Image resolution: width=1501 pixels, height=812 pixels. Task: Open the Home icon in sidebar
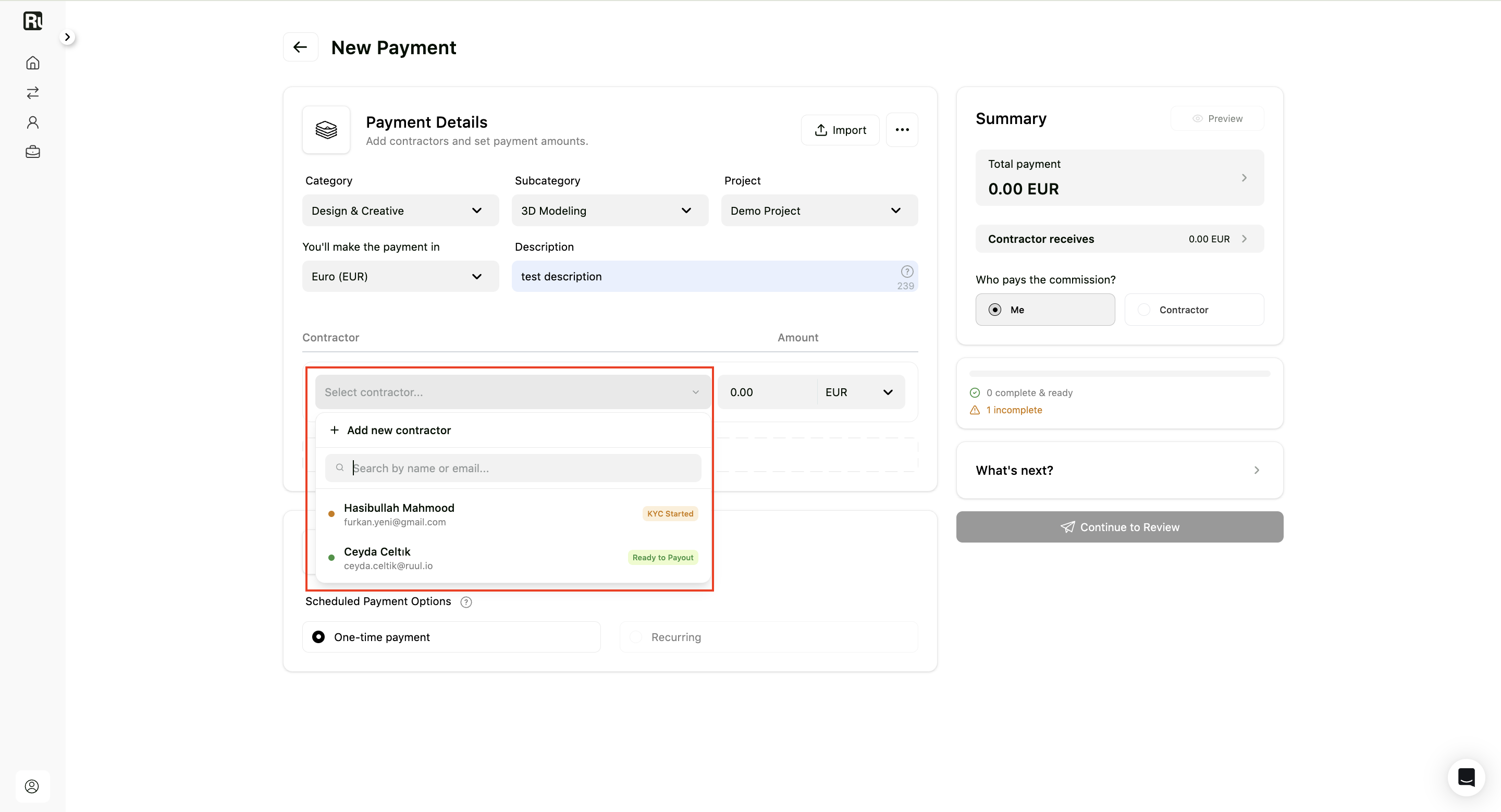point(33,63)
